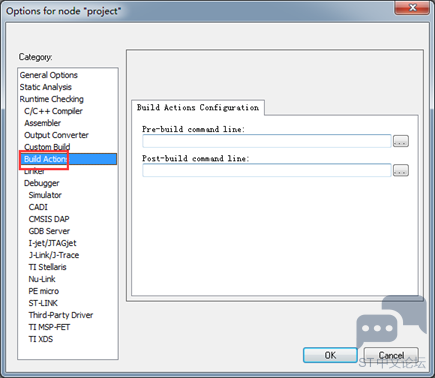
Task: Select Static Analysis category
Action: (x=46, y=87)
